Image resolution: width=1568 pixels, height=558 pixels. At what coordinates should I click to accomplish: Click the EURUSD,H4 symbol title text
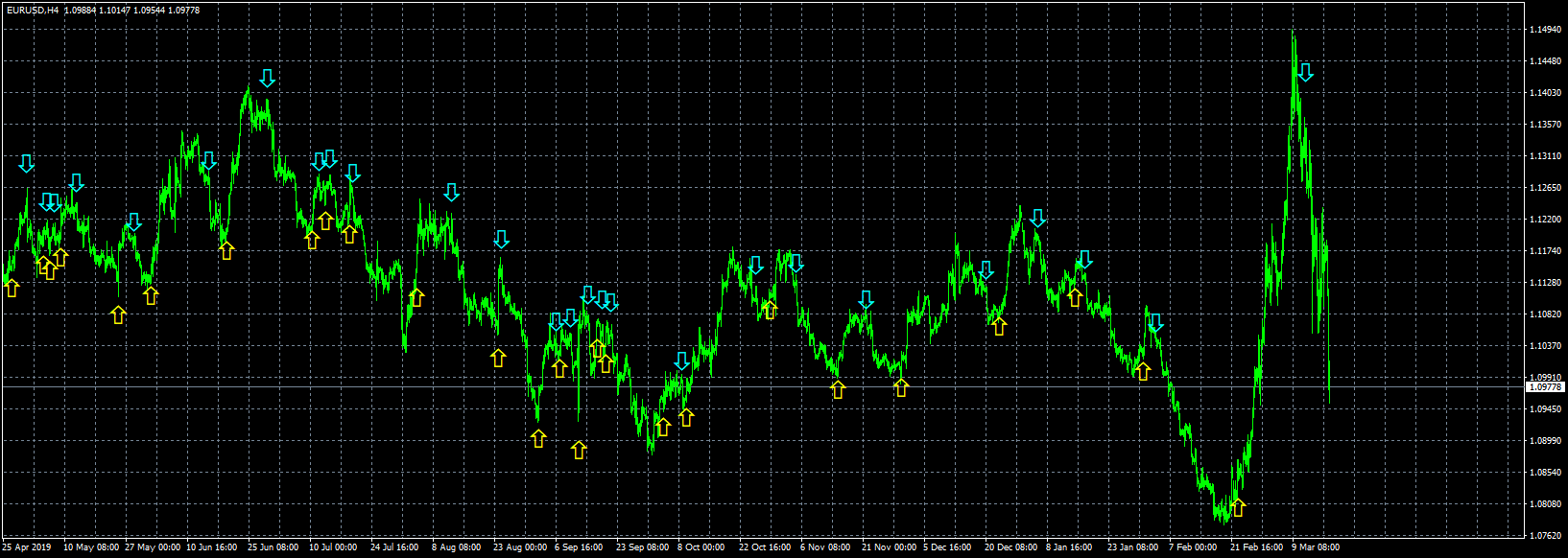tap(32, 10)
